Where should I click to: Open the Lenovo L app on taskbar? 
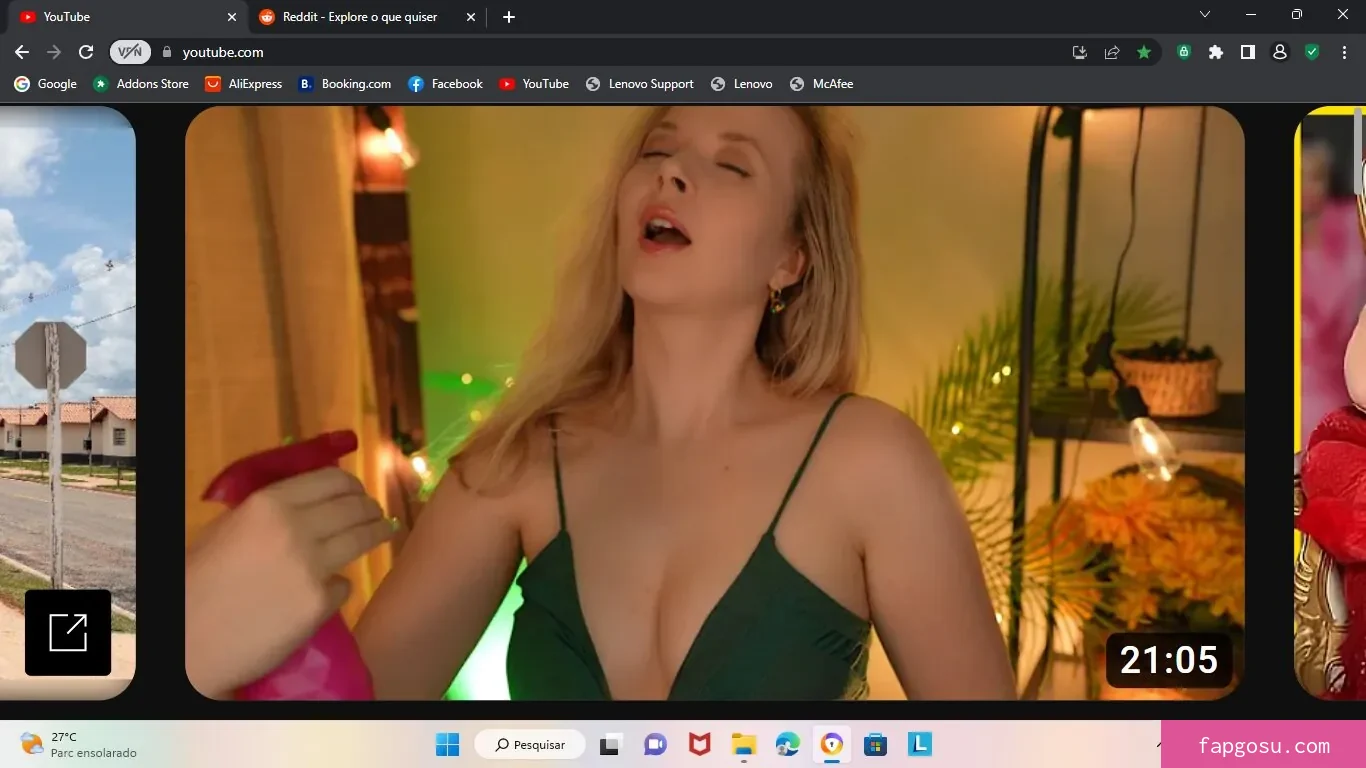tap(920, 744)
